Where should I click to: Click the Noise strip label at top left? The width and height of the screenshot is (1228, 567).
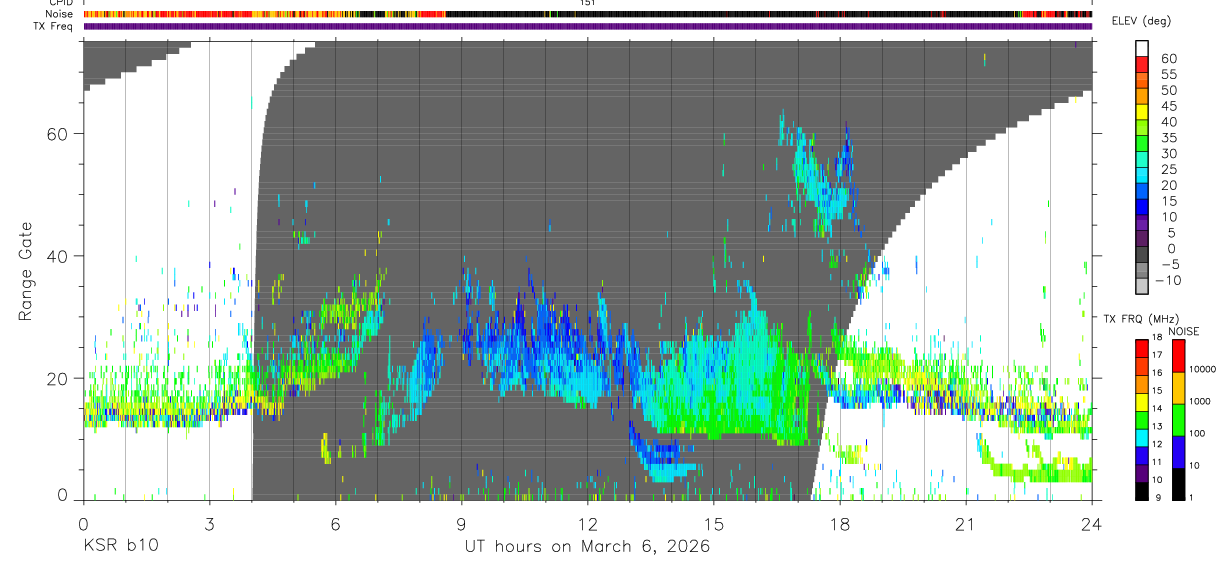click(x=60, y=15)
